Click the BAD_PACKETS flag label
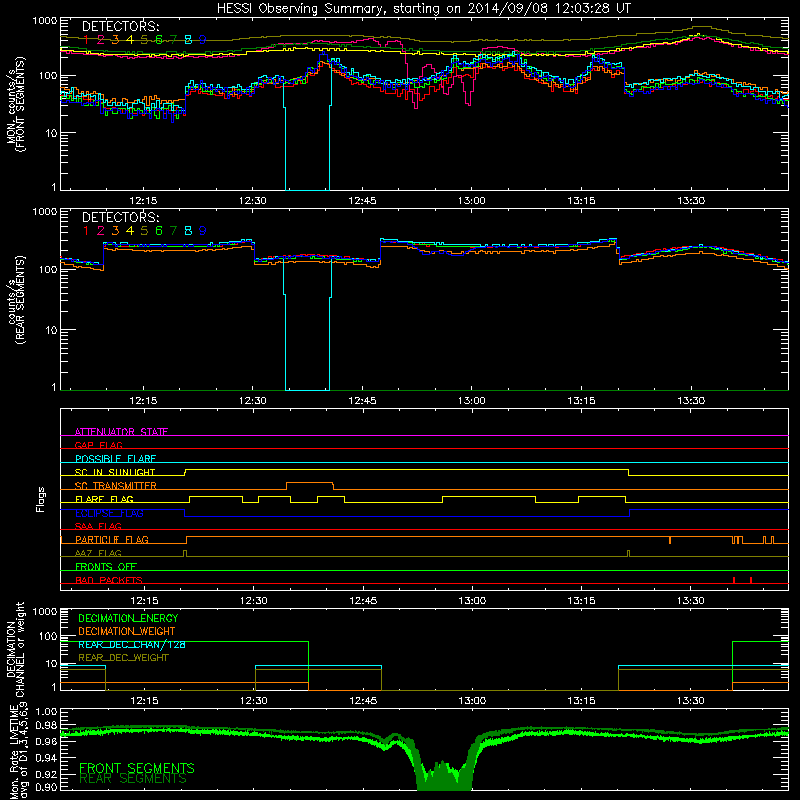Viewport: 800px width, 800px height. click(x=109, y=580)
